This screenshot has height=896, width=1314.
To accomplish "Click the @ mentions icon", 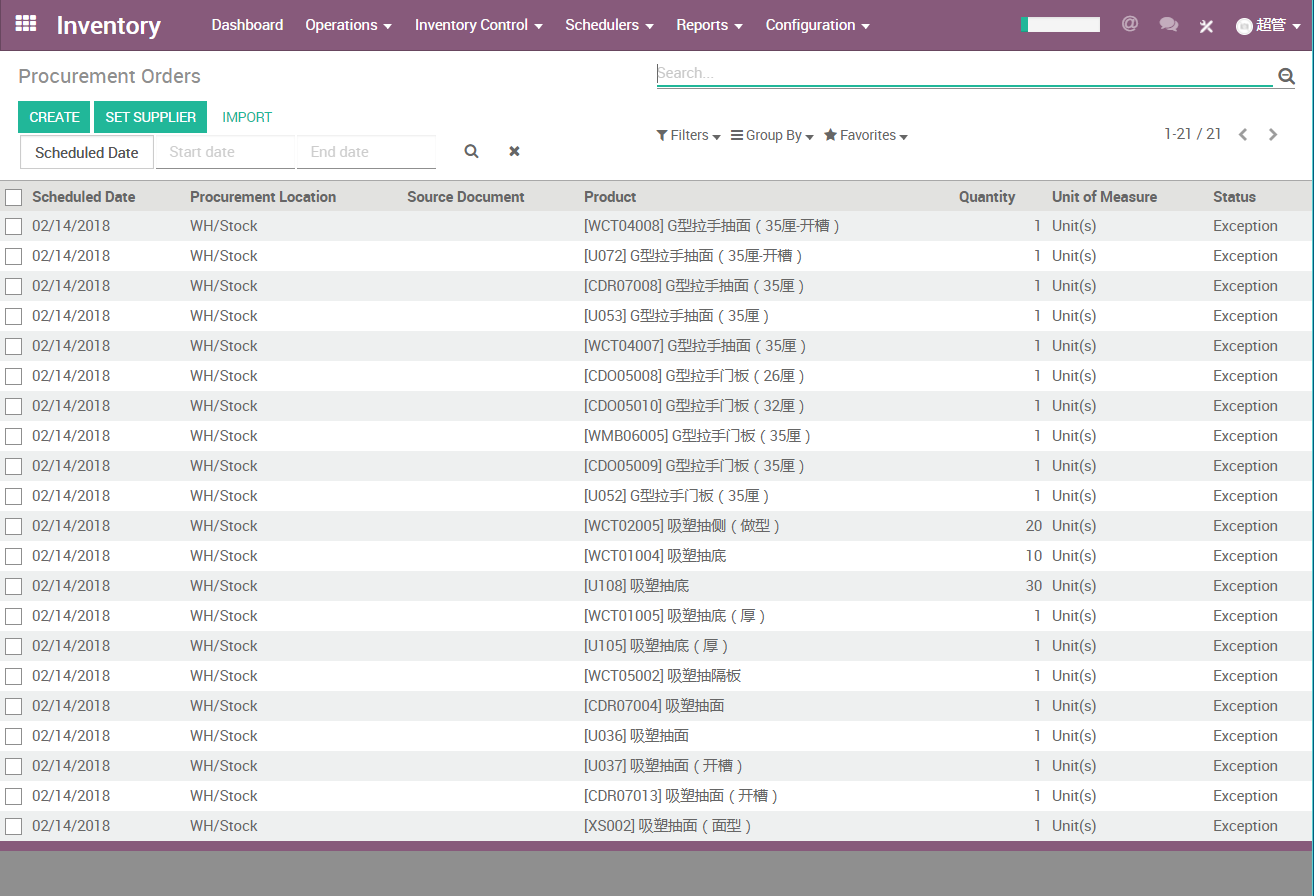I will point(1130,24).
